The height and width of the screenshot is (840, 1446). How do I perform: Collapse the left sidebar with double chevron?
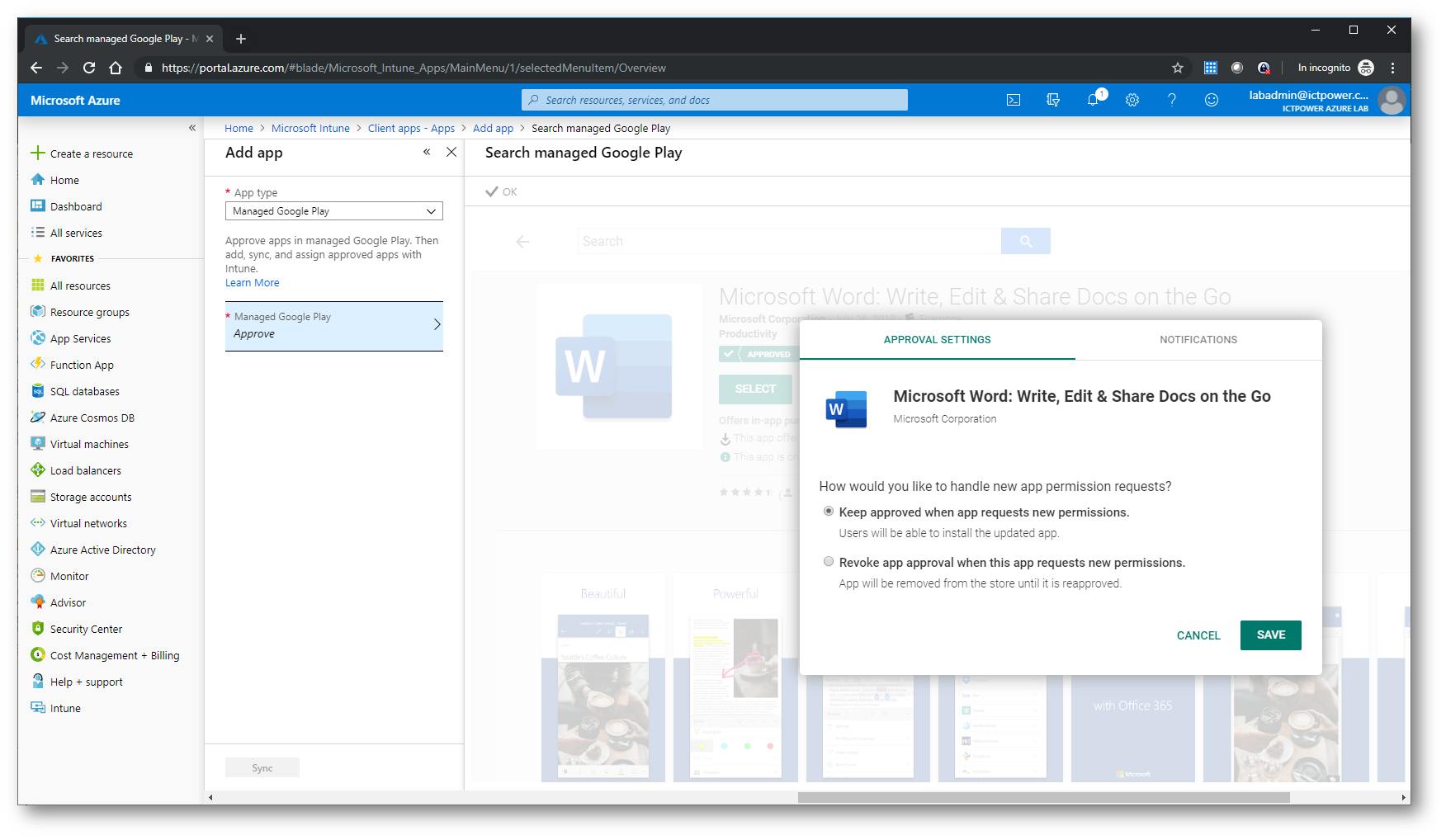click(192, 128)
